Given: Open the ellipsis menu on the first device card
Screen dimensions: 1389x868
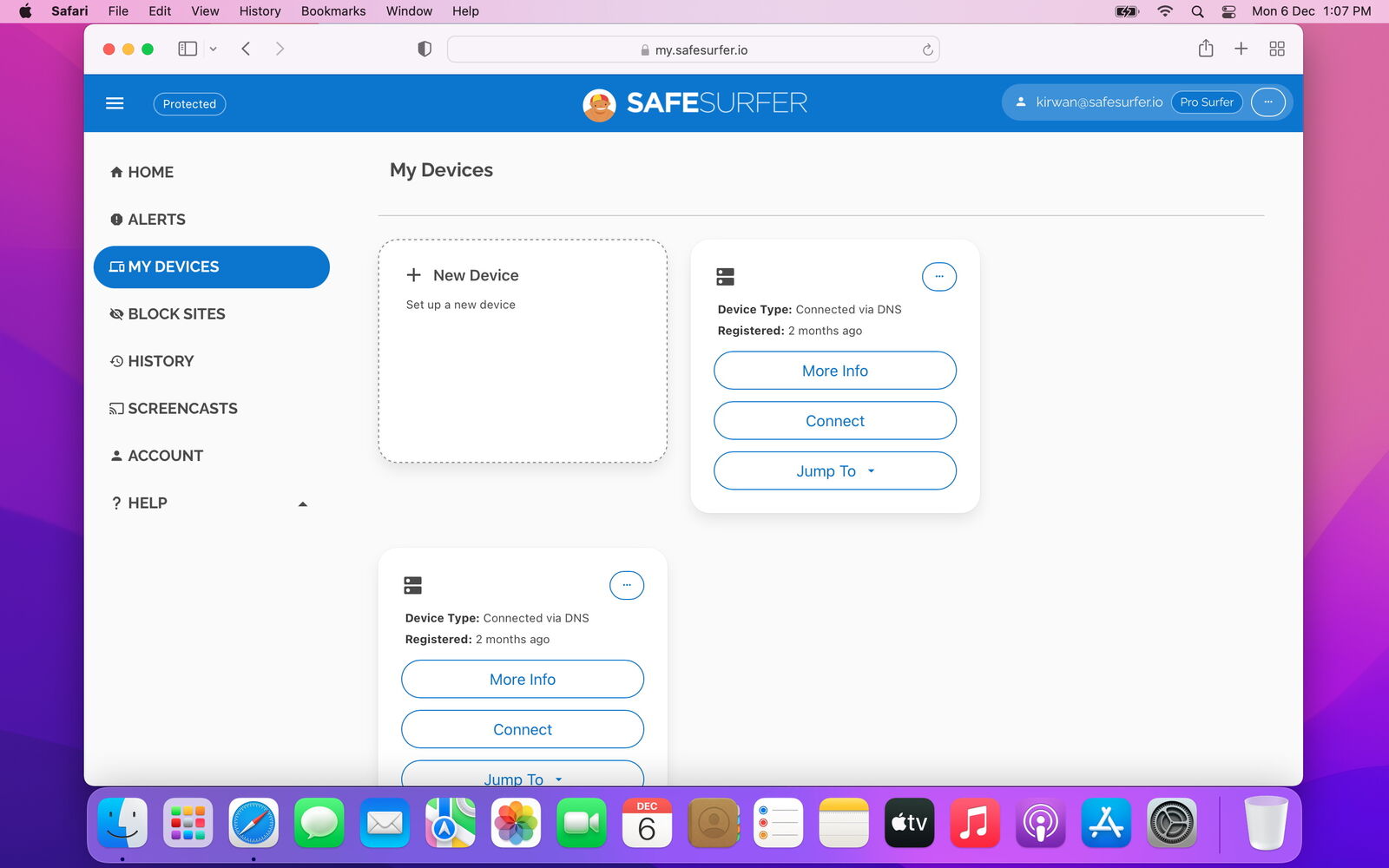Looking at the screenshot, I should [938, 277].
